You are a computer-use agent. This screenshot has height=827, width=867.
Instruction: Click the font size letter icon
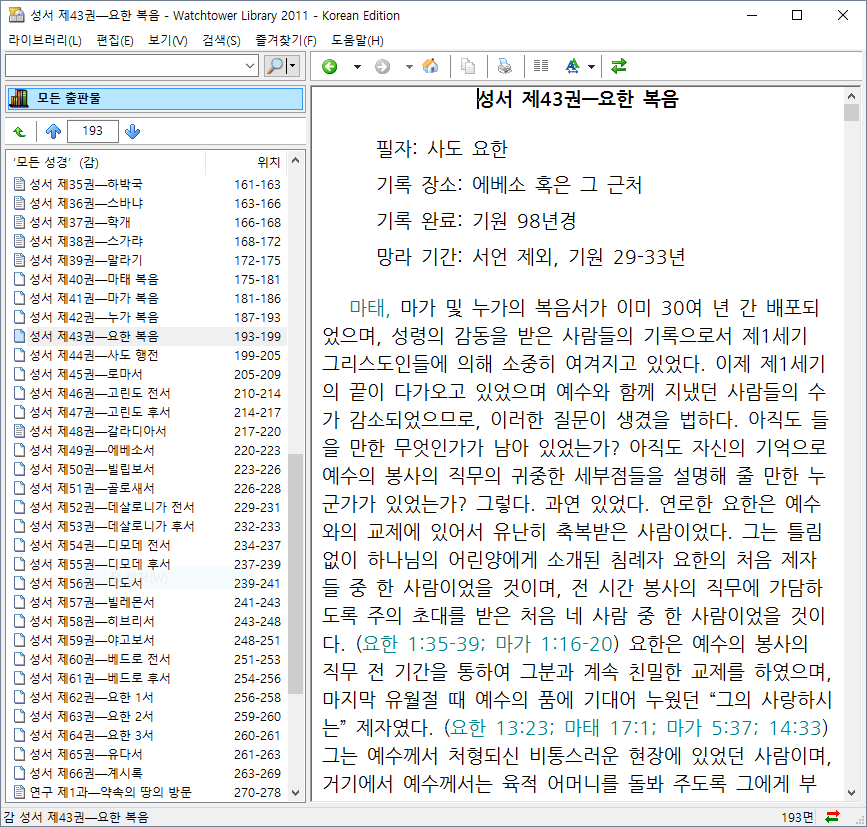[572, 66]
